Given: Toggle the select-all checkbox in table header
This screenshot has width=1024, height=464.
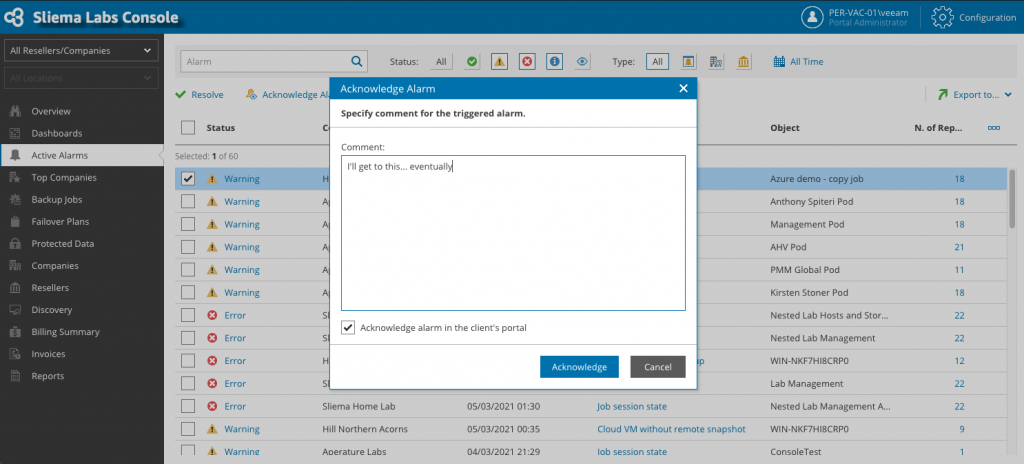Looking at the screenshot, I should [x=188, y=127].
